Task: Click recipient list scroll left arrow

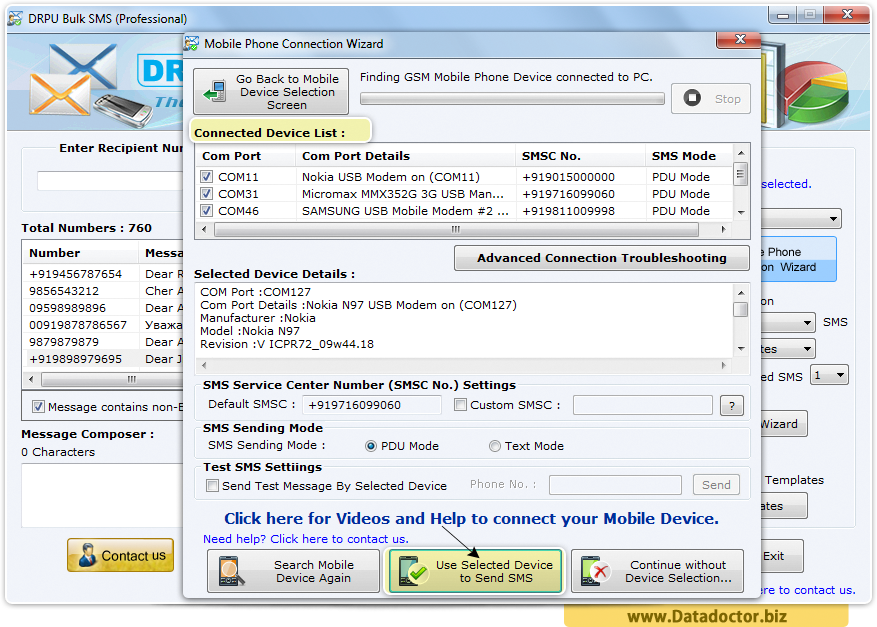Action: click(x=31, y=379)
